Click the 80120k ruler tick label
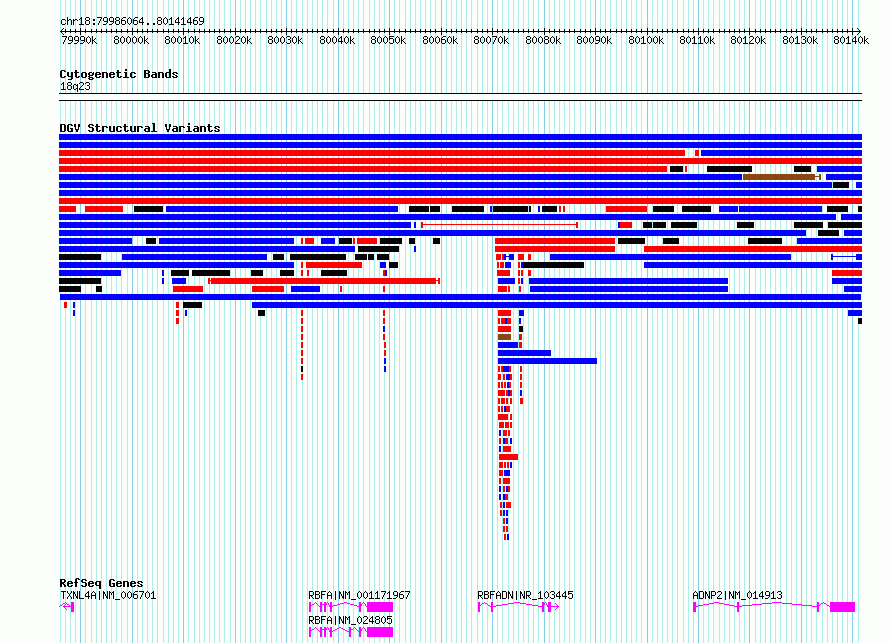 (748, 40)
